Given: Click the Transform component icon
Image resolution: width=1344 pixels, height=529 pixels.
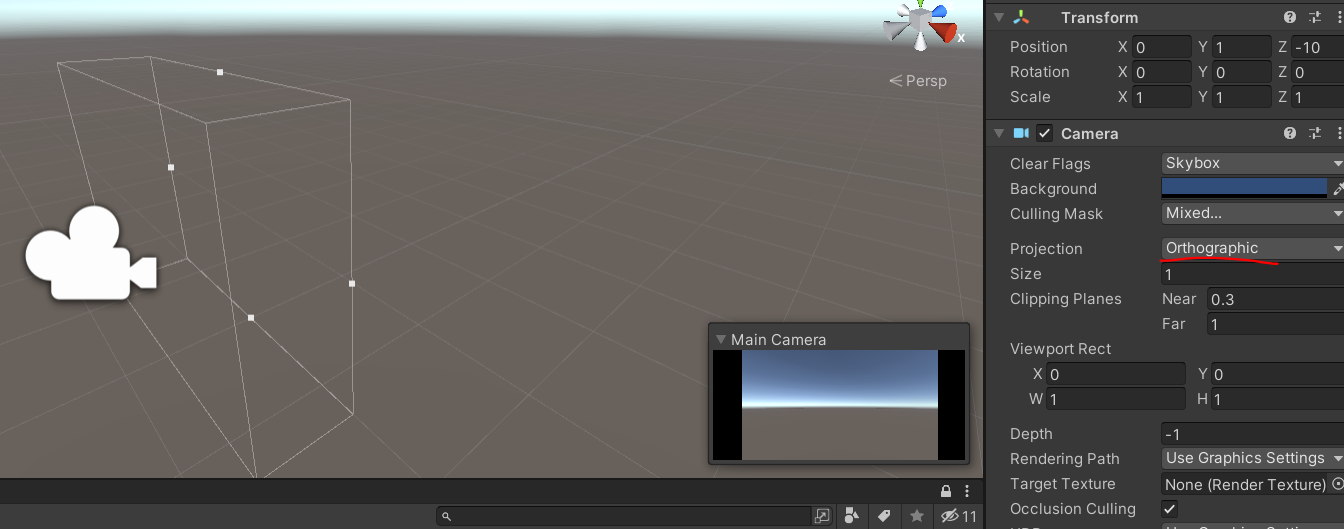Looking at the screenshot, I should [1021, 17].
